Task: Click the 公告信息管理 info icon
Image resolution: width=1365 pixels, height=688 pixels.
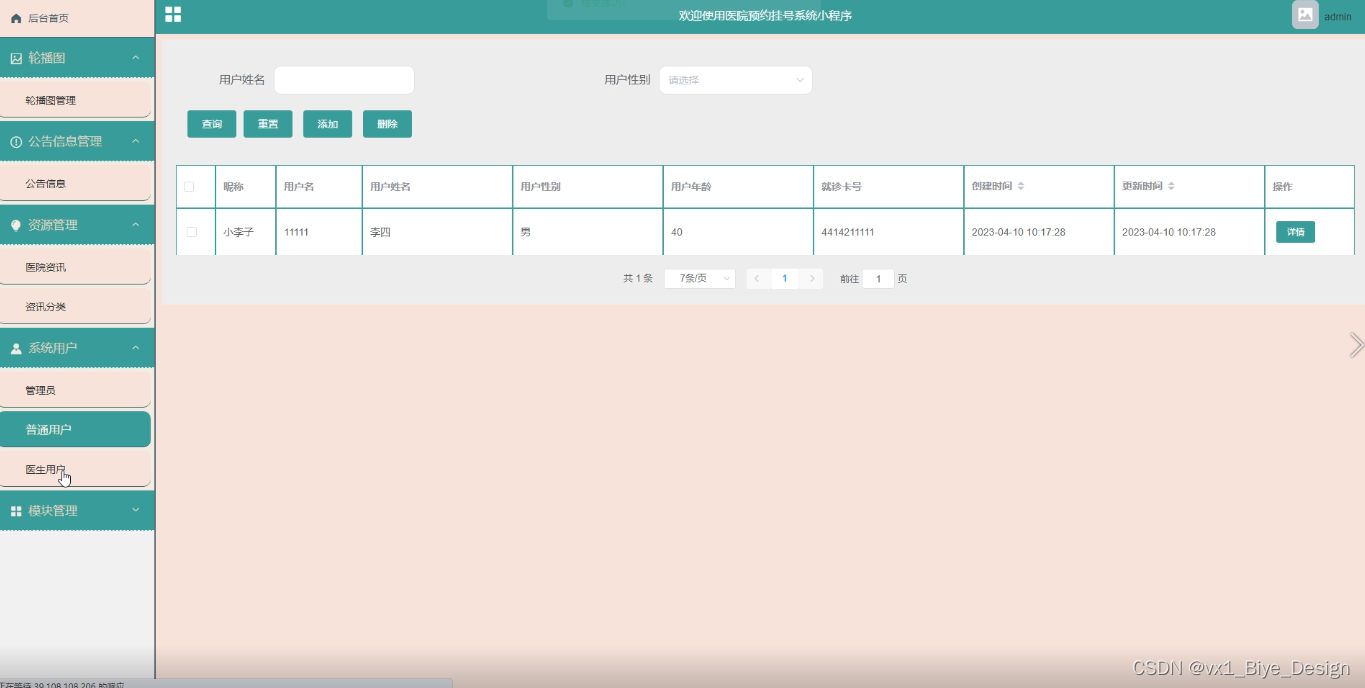Action: point(16,142)
